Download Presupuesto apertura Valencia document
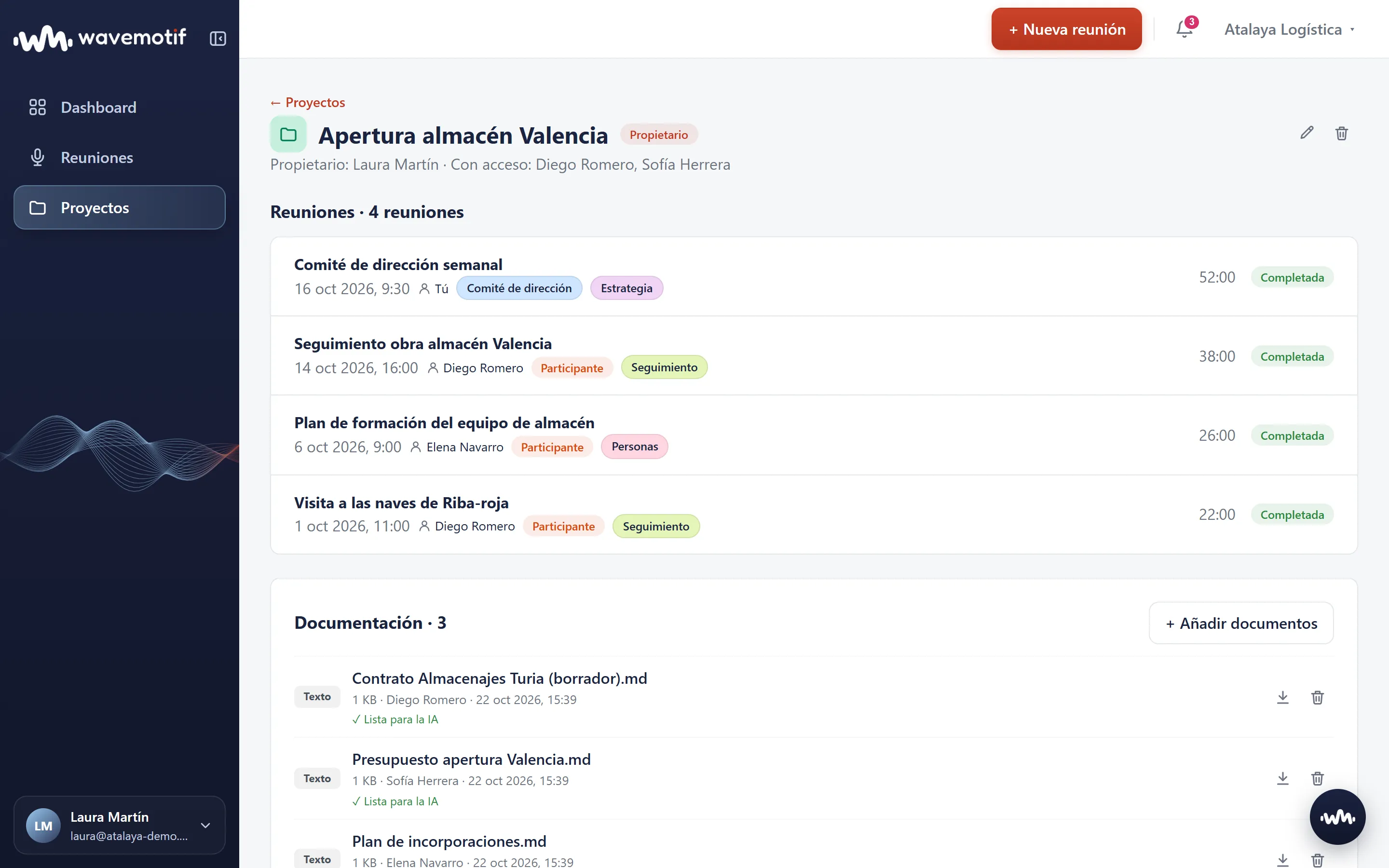1389x868 pixels. 1283,778
